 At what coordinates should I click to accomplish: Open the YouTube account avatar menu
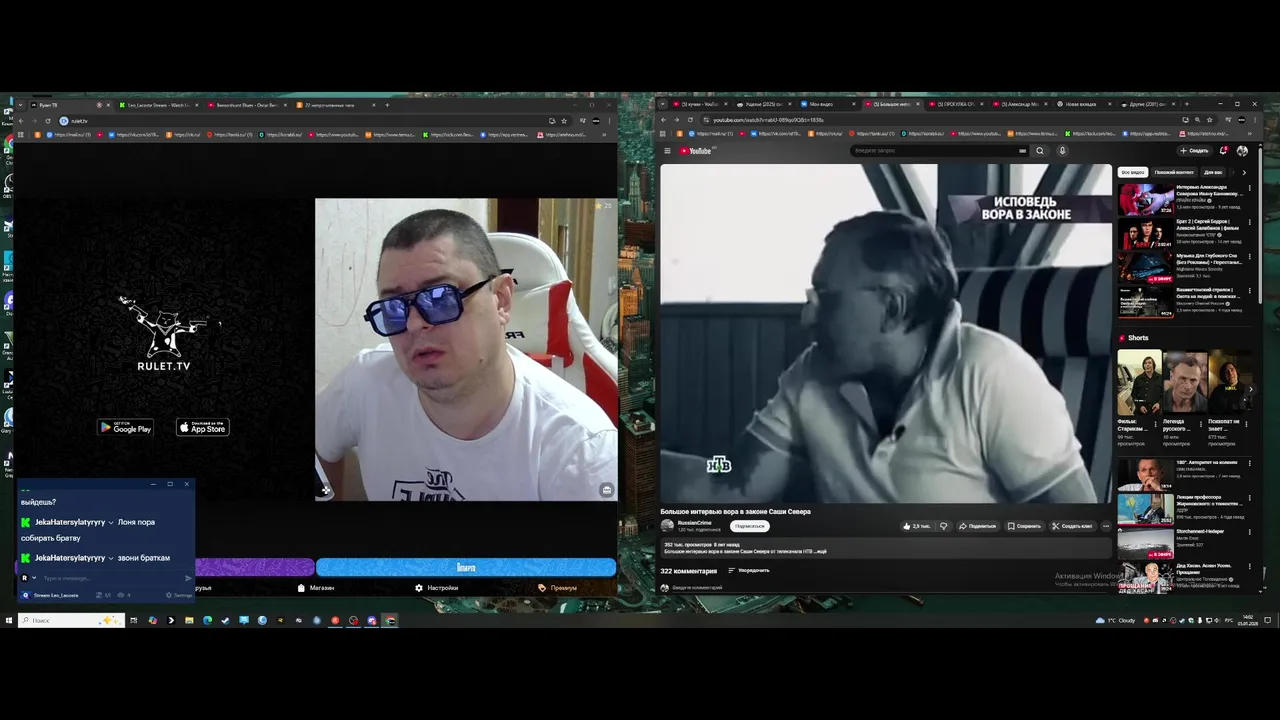[x=1242, y=151]
